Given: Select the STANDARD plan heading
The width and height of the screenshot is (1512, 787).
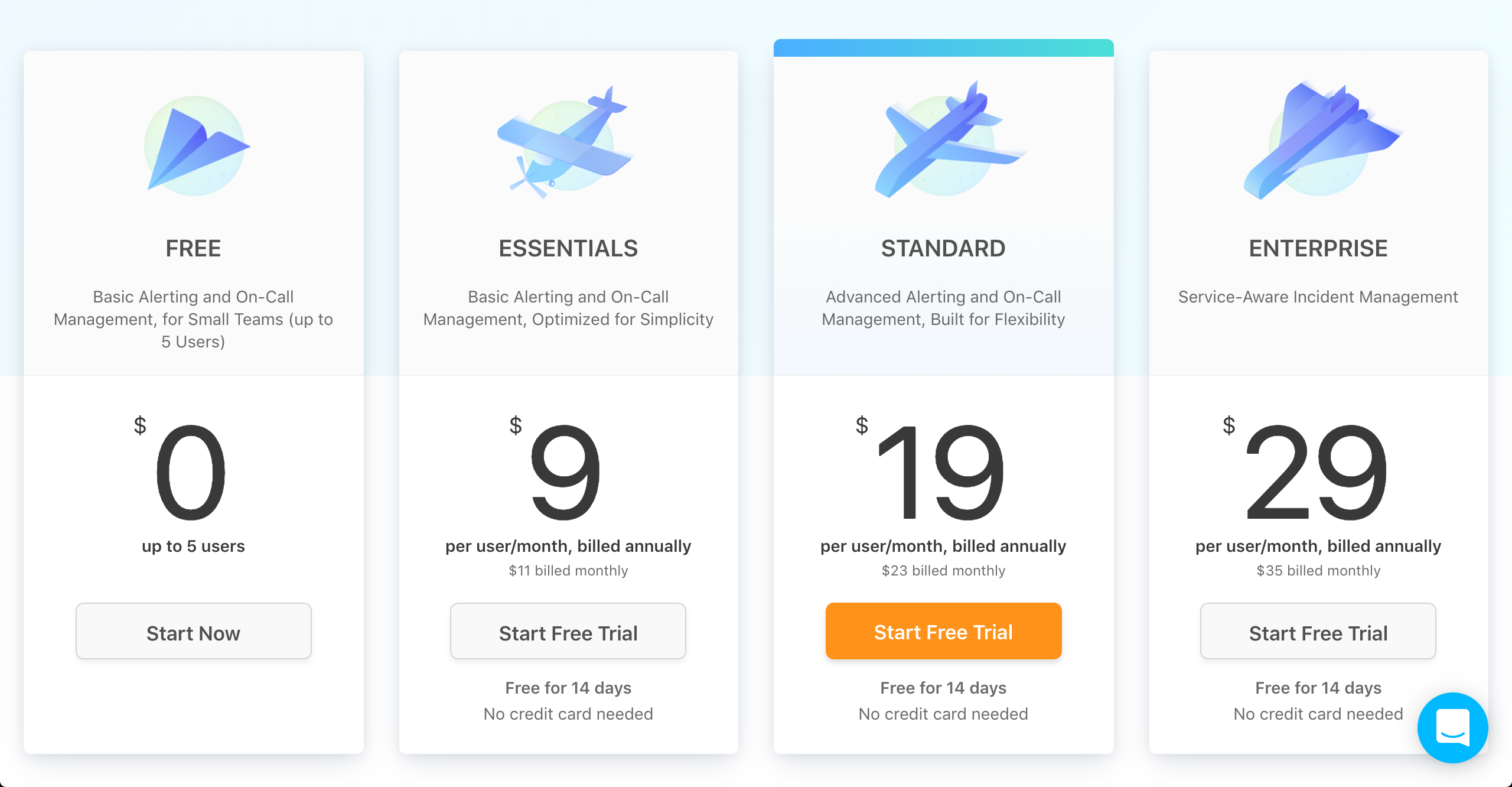Looking at the screenshot, I should (x=943, y=248).
